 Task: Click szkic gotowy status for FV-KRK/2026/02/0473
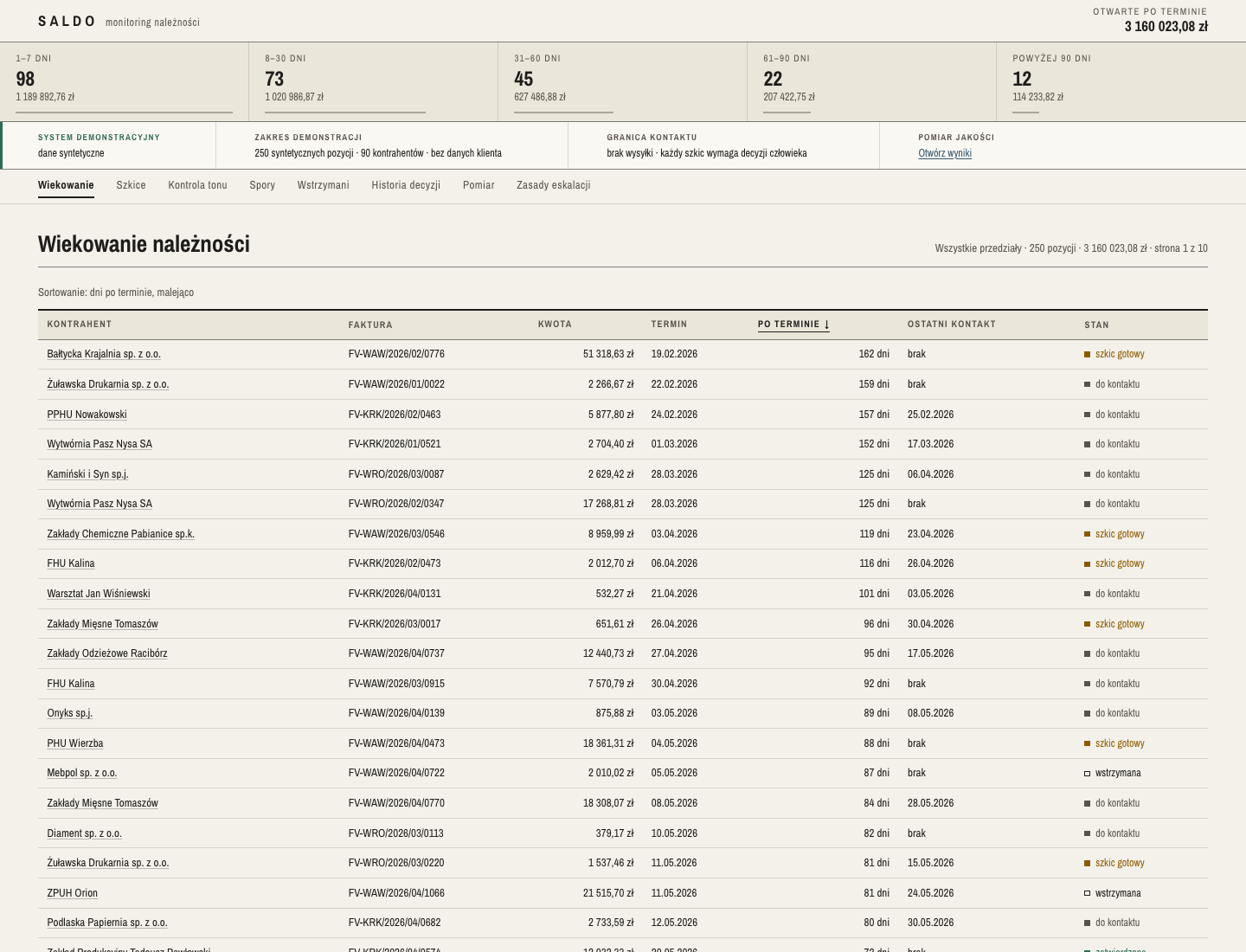click(1114, 563)
